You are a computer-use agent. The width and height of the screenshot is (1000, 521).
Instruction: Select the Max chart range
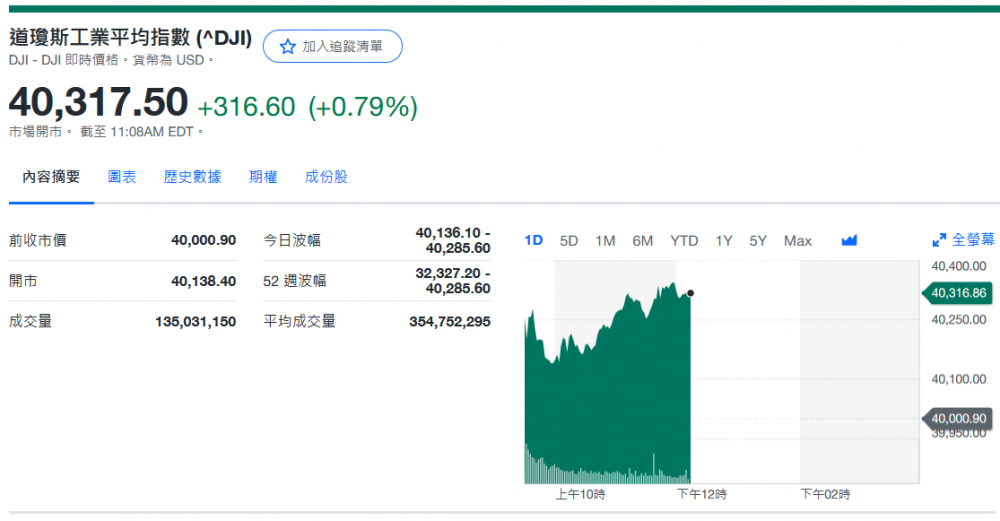point(798,241)
